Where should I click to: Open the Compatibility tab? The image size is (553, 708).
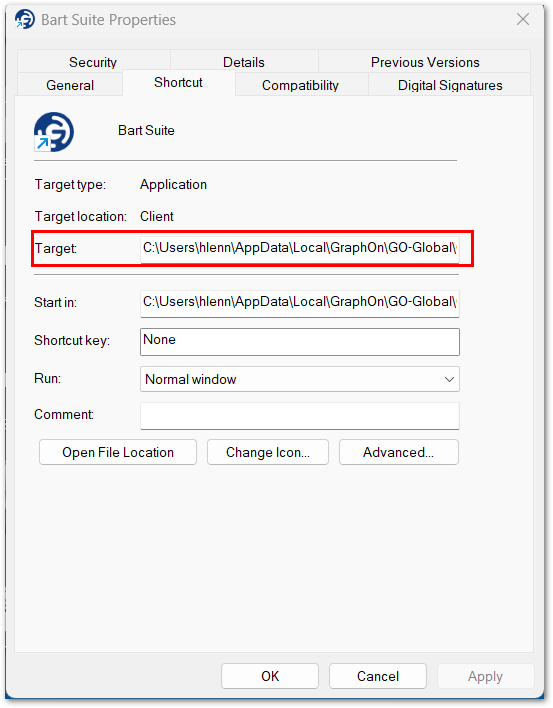pyautogui.click(x=300, y=85)
